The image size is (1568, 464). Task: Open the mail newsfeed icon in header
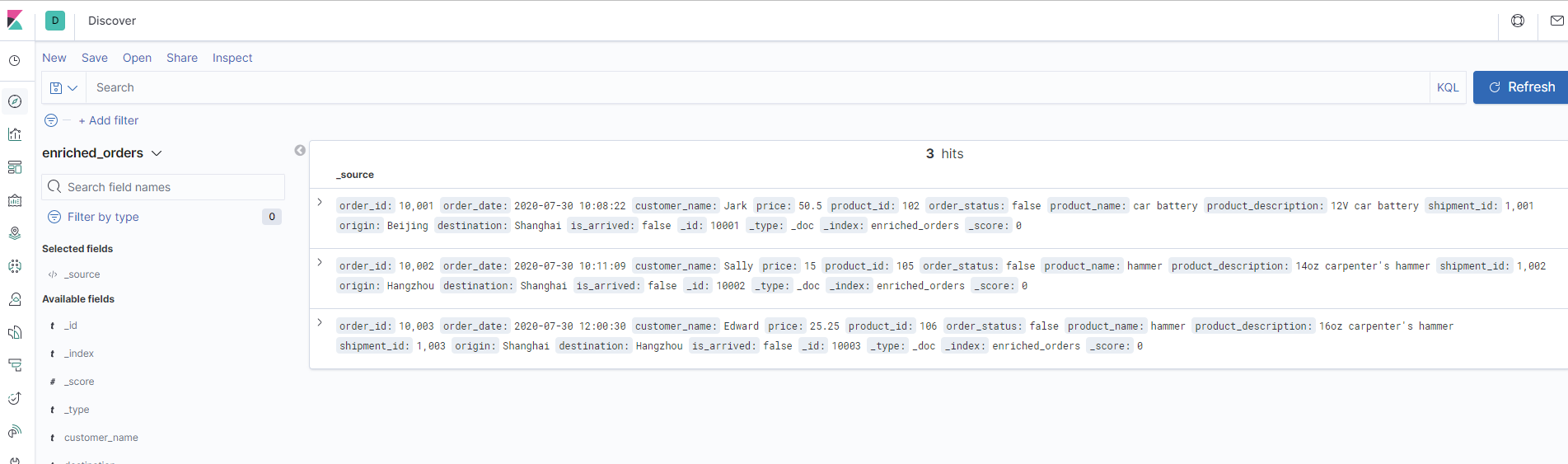1556,21
